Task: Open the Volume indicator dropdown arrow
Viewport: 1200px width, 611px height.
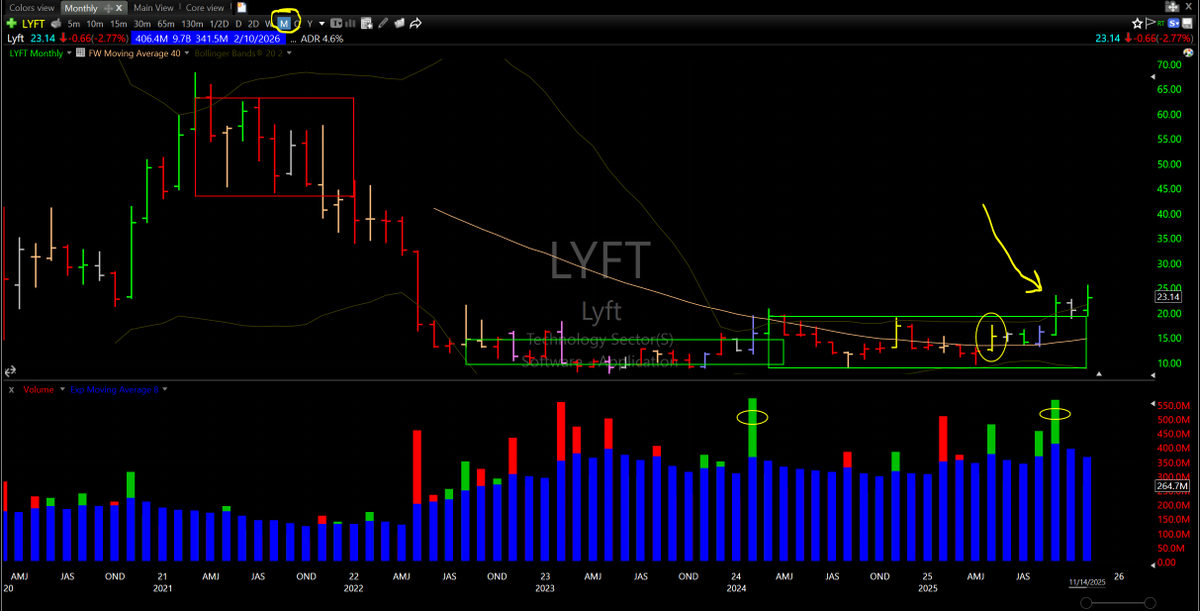Action: tap(60, 390)
